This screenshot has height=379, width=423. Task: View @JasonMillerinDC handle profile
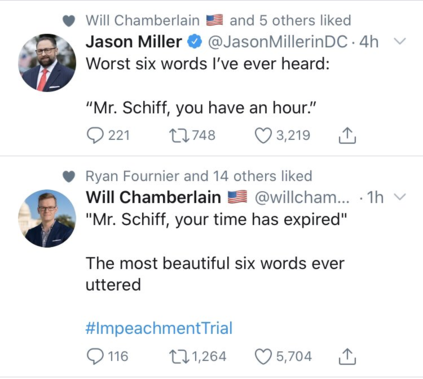tap(278, 42)
